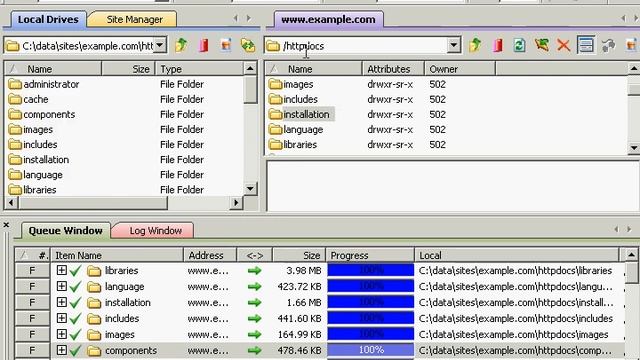Click the local pane horizontal scroll left arrow
Image resolution: width=640 pixels, height=360 pixels.
11,202
